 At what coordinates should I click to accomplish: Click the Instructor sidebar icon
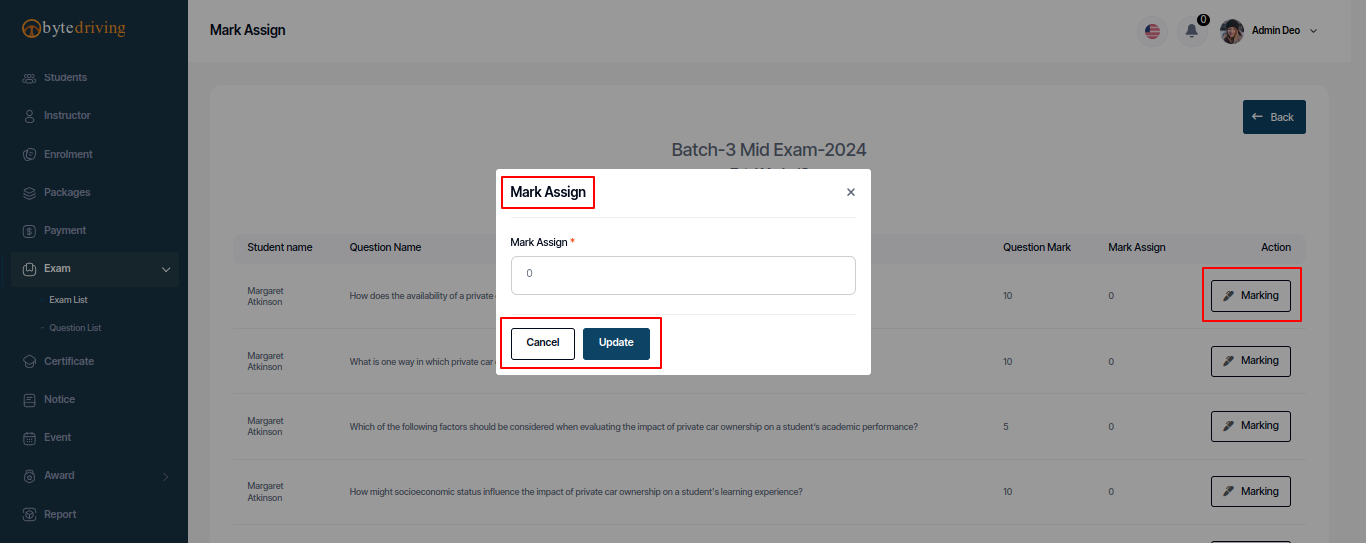pos(29,116)
